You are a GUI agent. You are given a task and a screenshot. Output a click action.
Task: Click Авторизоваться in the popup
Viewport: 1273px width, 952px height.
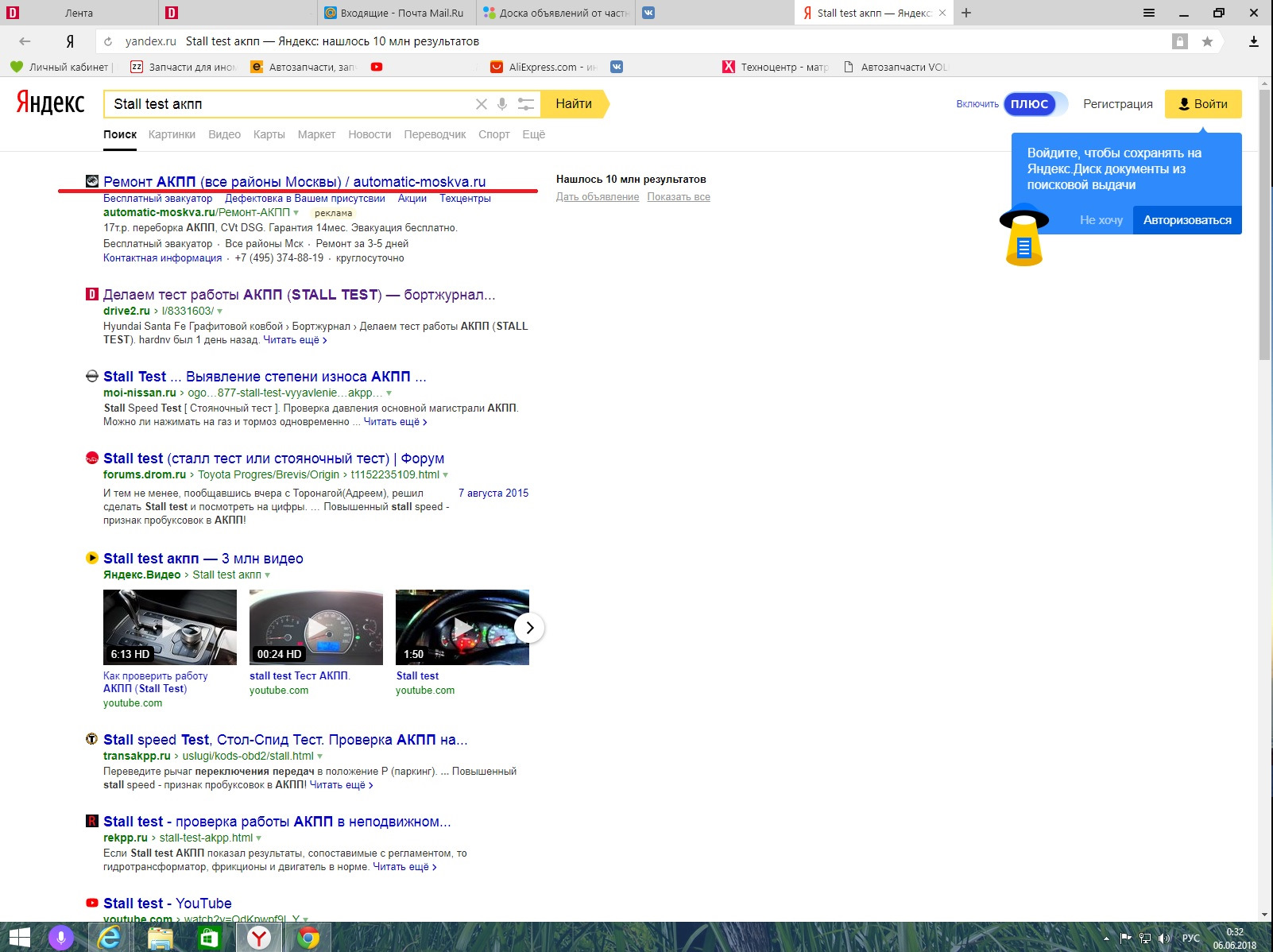point(1187,220)
